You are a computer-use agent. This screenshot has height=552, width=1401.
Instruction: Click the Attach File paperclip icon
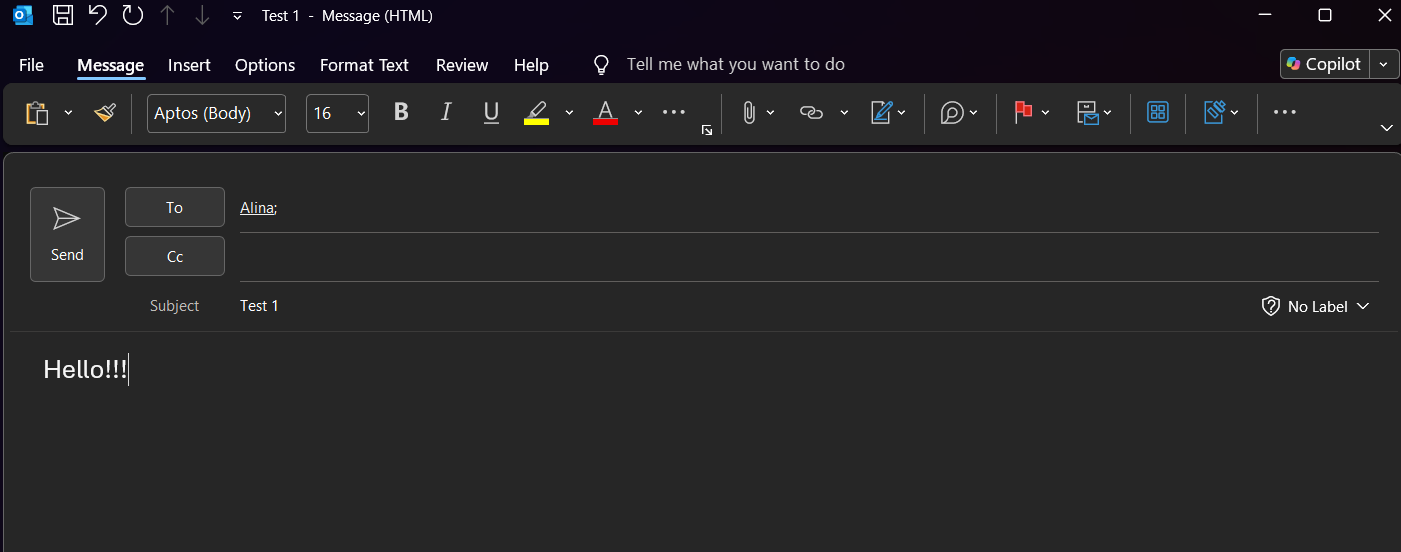pyautogui.click(x=748, y=113)
